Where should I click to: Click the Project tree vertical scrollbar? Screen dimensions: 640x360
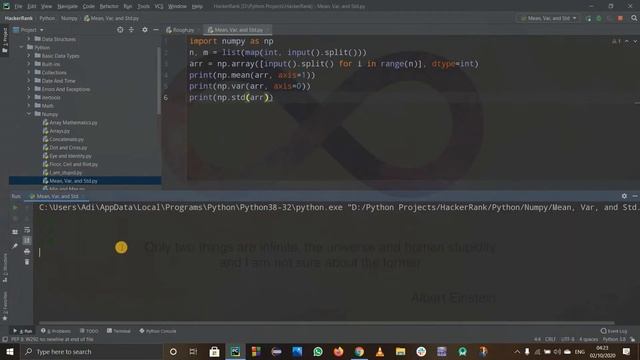point(159,81)
